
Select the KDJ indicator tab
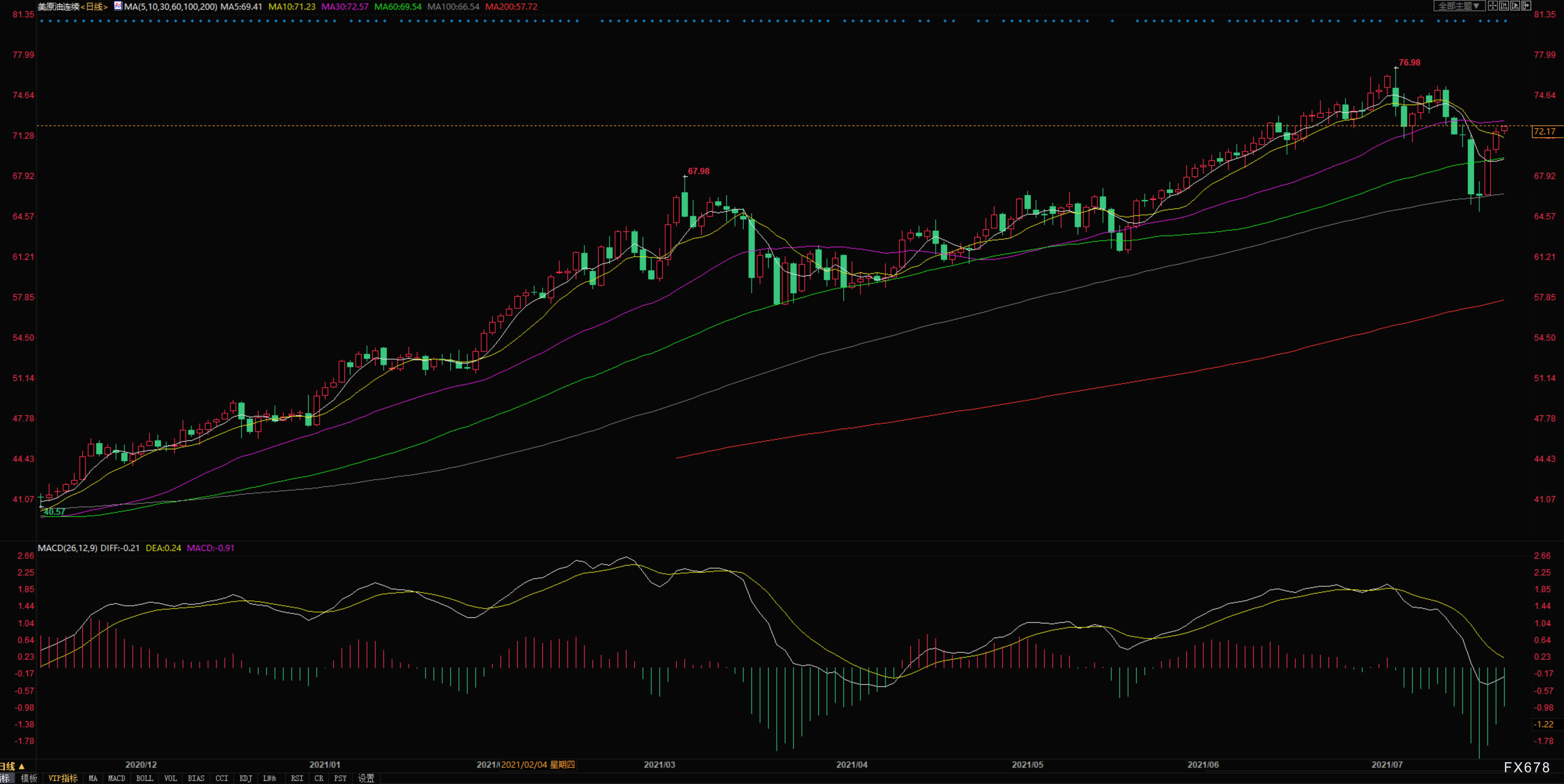pyautogui.click(x=245, y=778)
